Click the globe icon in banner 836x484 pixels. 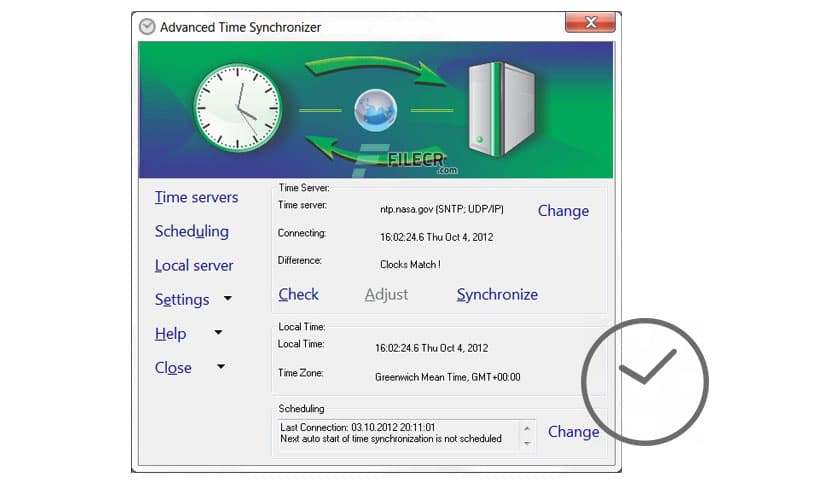(375, 110)
